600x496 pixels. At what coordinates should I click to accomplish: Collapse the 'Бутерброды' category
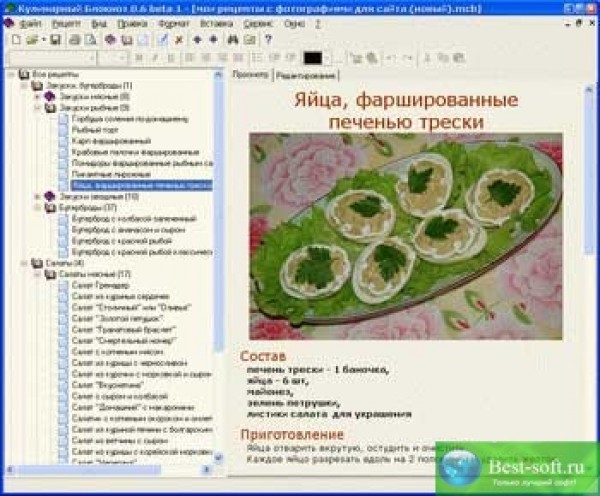(x=38, y=207)
